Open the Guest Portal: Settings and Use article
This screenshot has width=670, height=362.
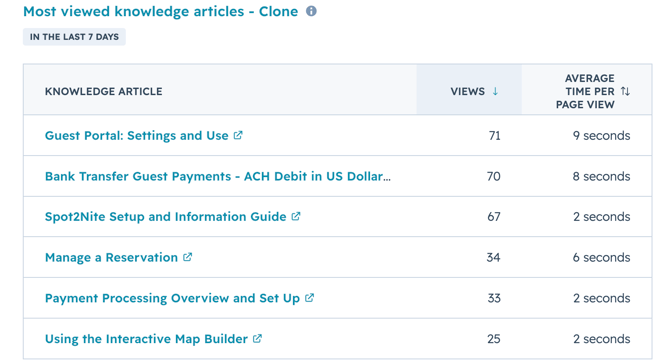[x=137, y=135]
